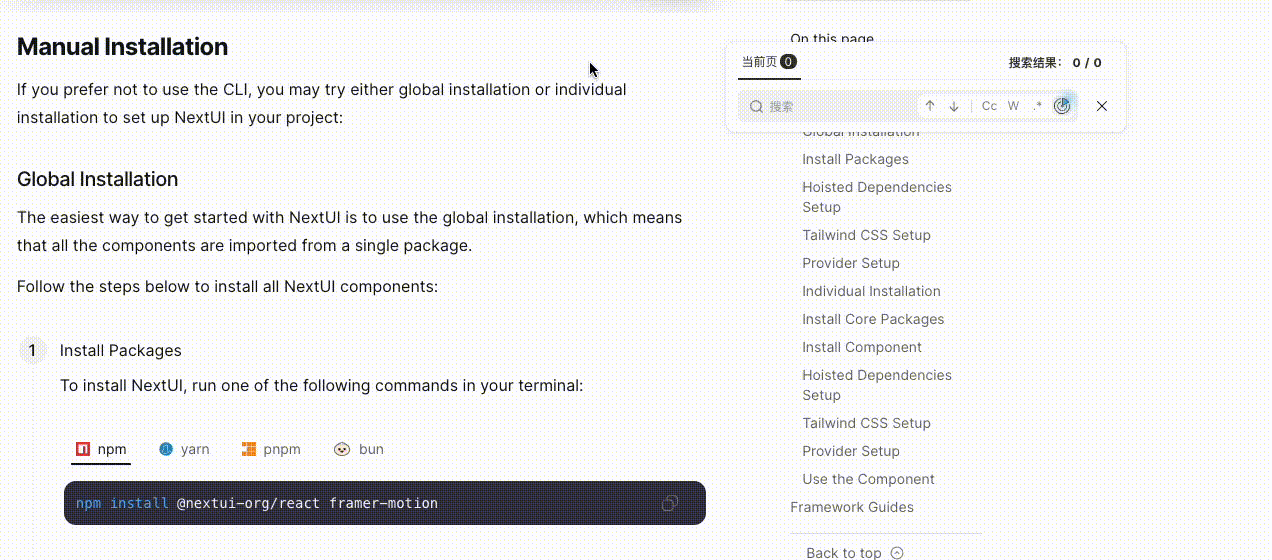Open Install Packages in page contents
Screen dimensions: 1272x560
click(855, 159)
